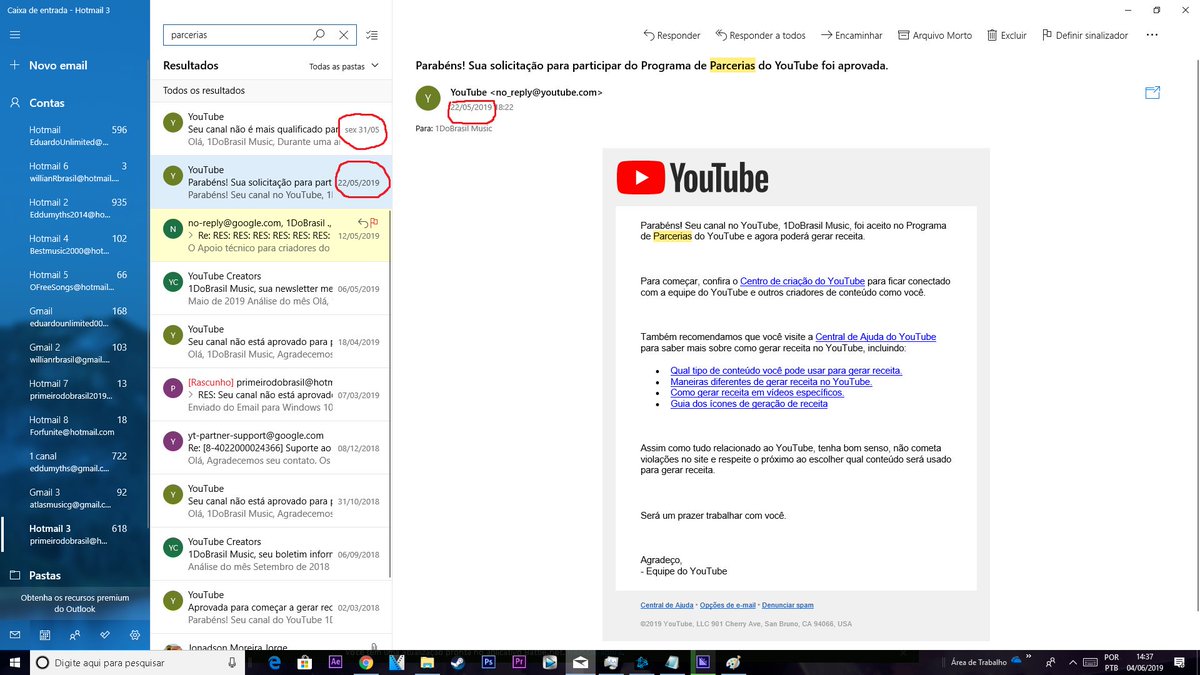Screen dimensions: 1200x675
Task: Click the Windows Start button
Action: tap(15, 662)
